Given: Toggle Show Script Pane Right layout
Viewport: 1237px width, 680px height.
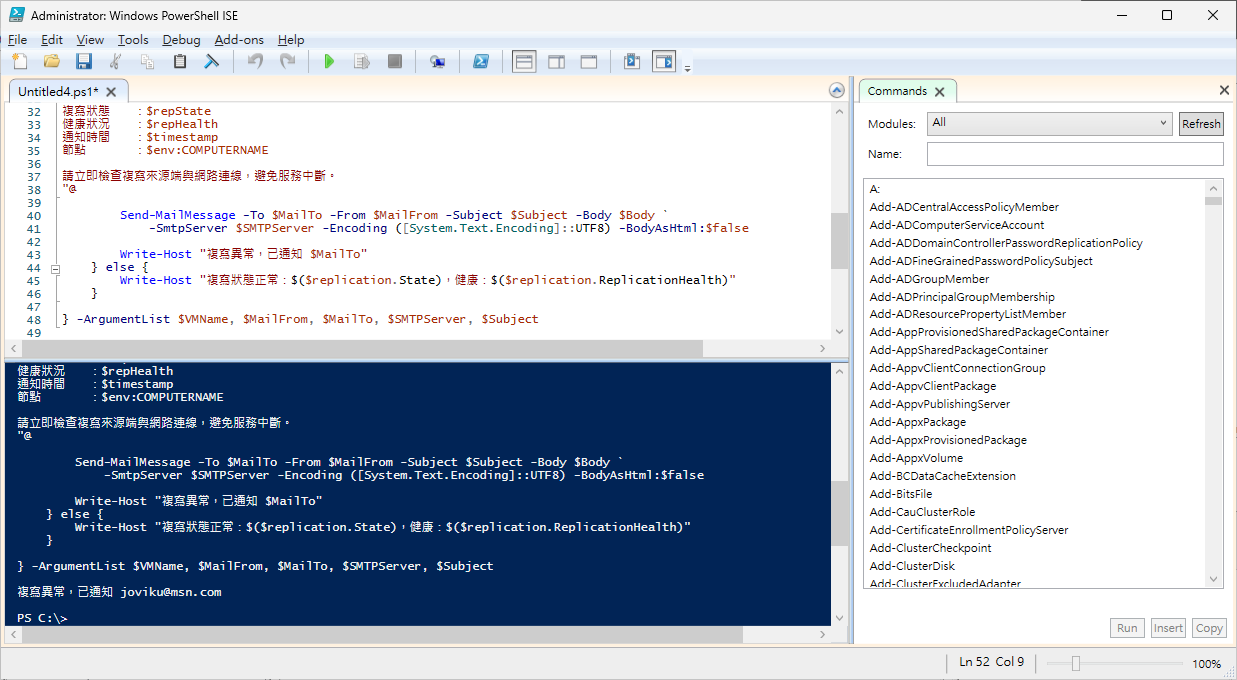Looking at the screenshot, I should 557,62.
